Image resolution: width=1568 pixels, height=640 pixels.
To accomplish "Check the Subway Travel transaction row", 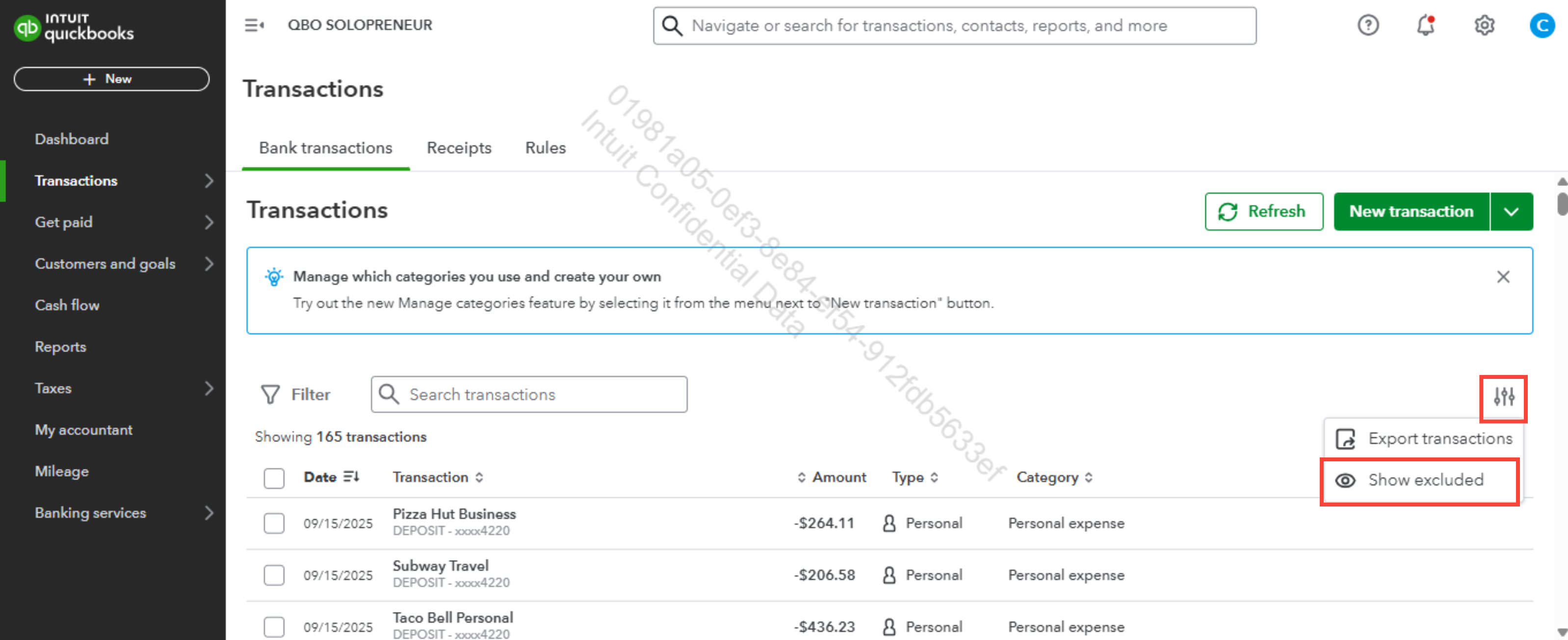I will click(274, 574).
